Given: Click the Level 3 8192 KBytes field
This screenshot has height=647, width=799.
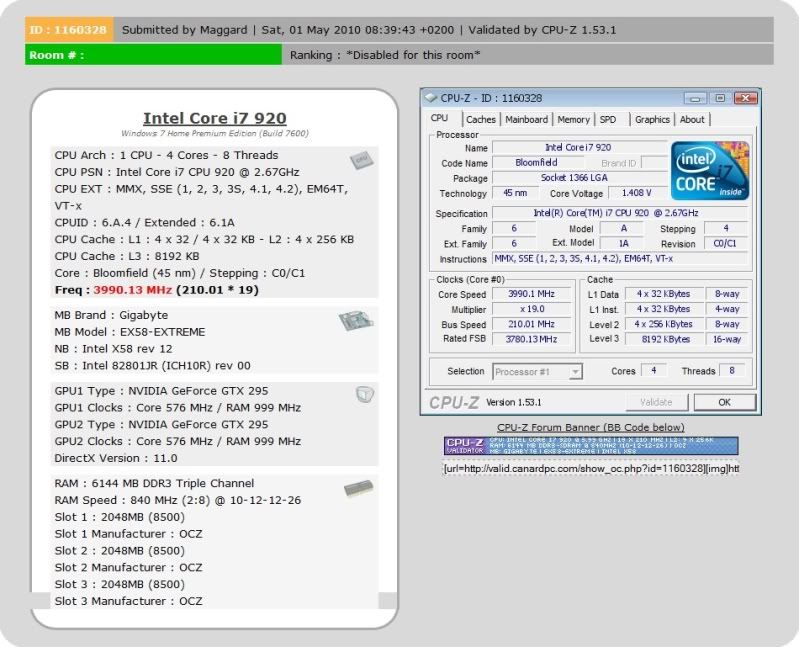Looking at the screenshot, I should 664,339.
